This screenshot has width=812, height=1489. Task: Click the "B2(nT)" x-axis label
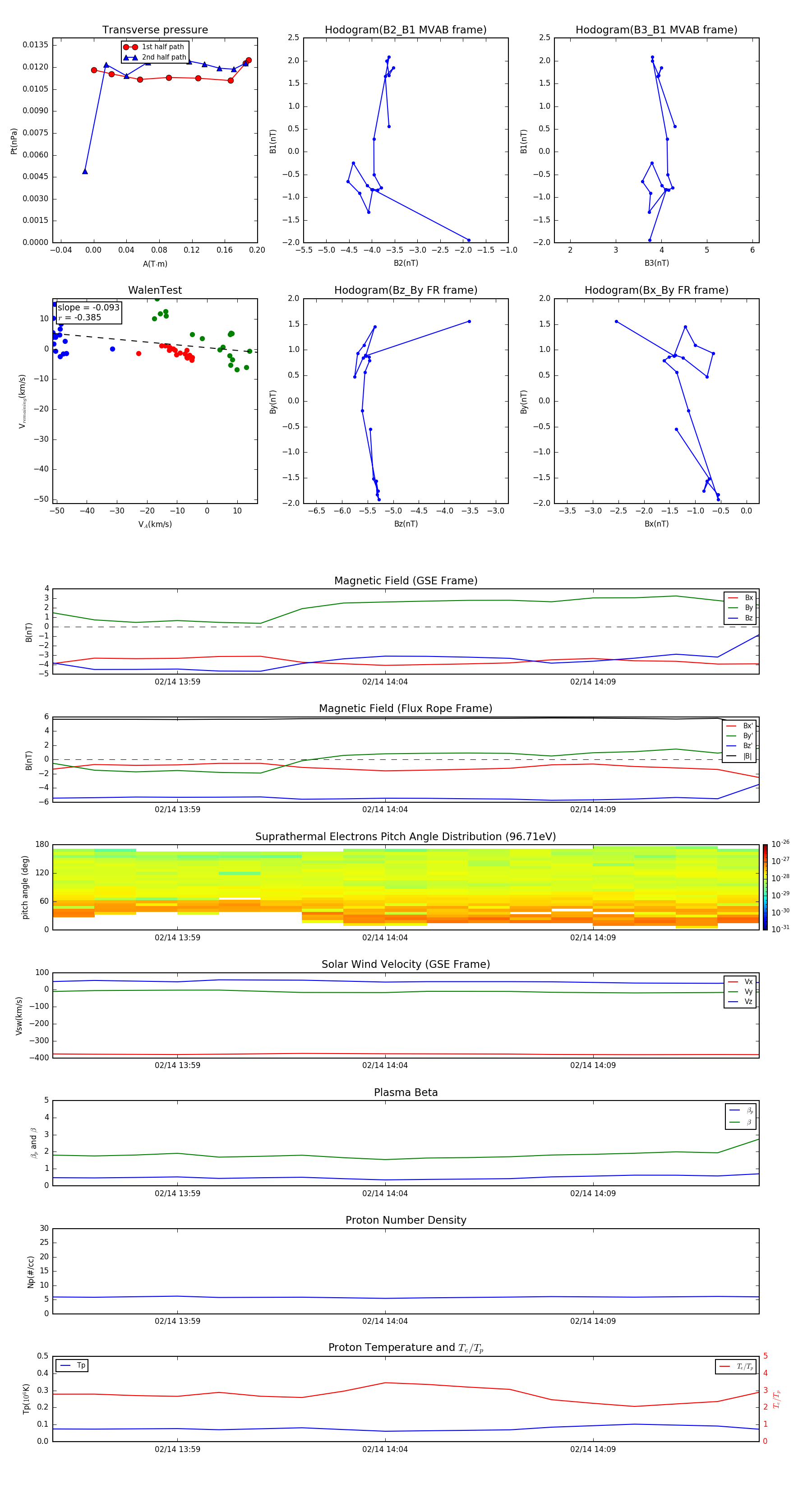point(406,263)
